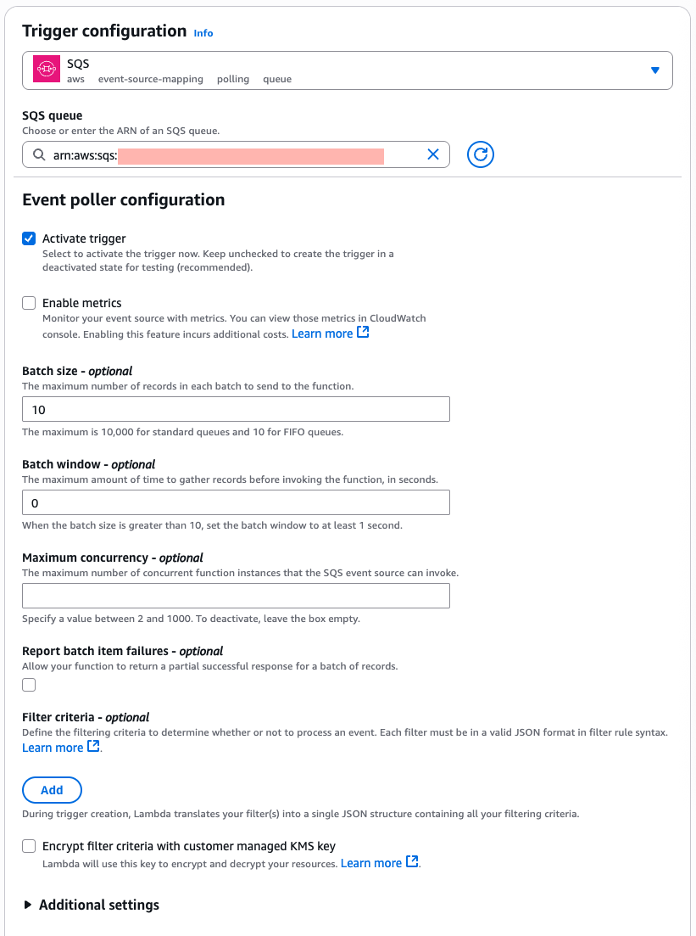
Task: Enable encrypting filter criteria with KMS key
Action: (29, 845)
